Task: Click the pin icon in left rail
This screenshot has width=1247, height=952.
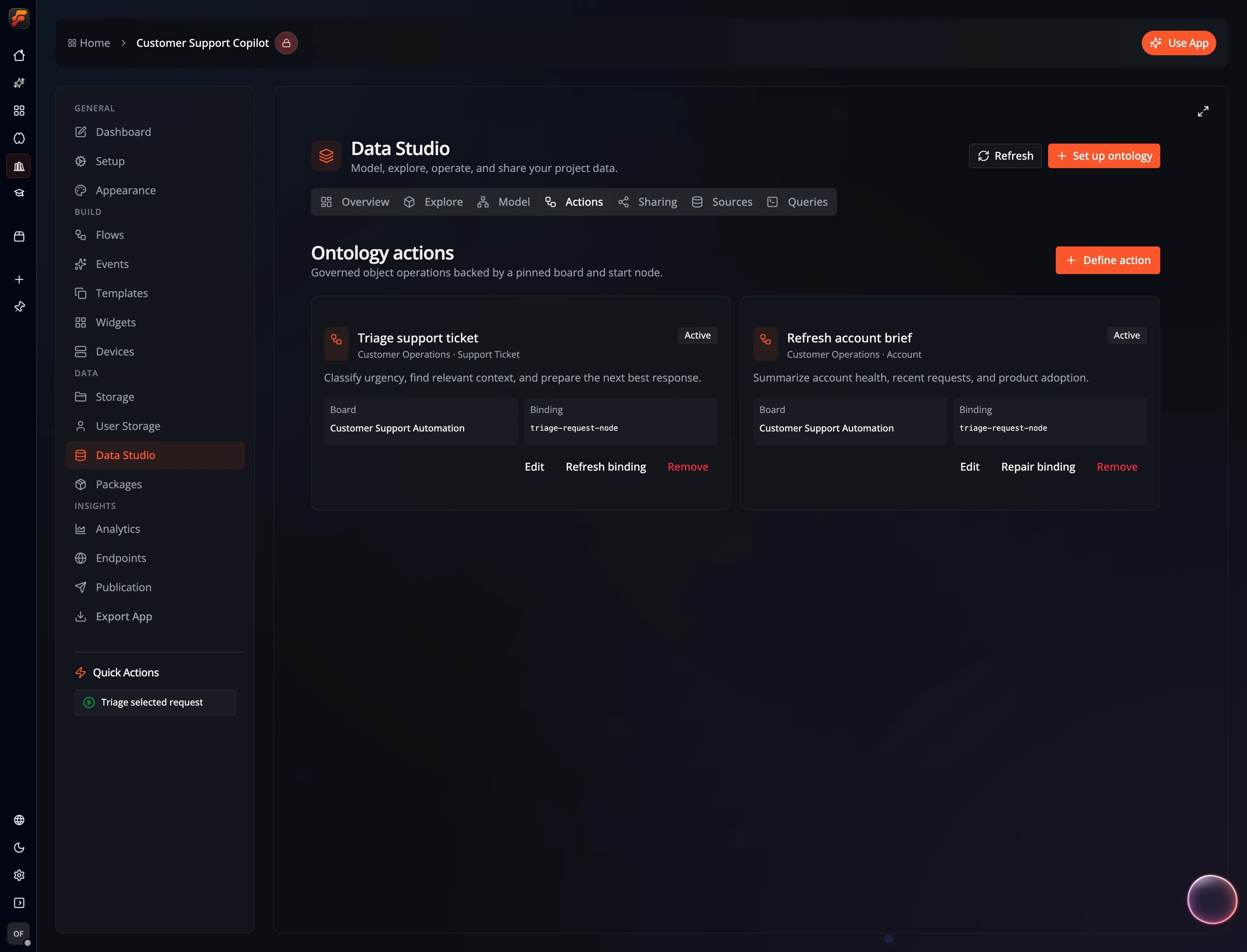Action: point(19,307)
